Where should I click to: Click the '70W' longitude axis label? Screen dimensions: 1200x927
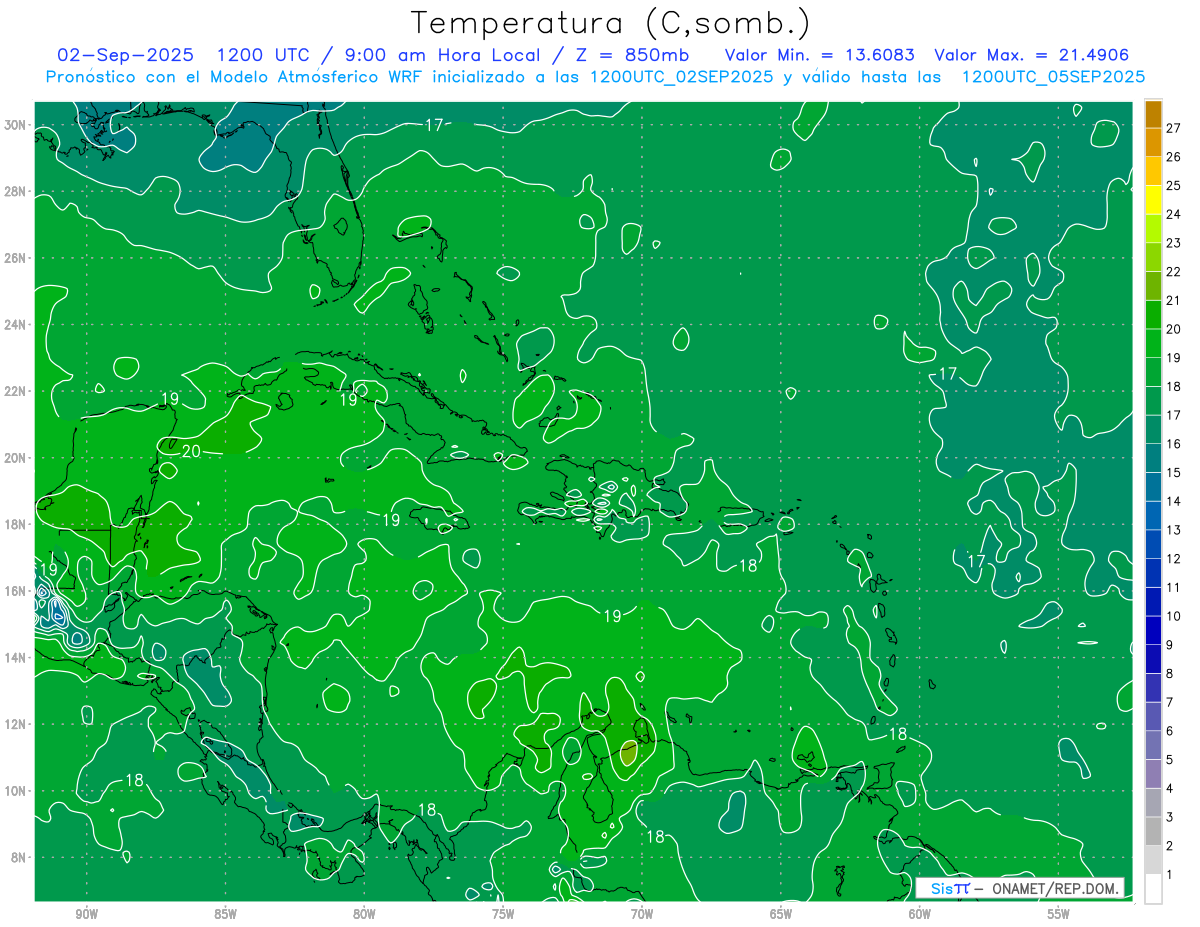(x=642, y=914)
